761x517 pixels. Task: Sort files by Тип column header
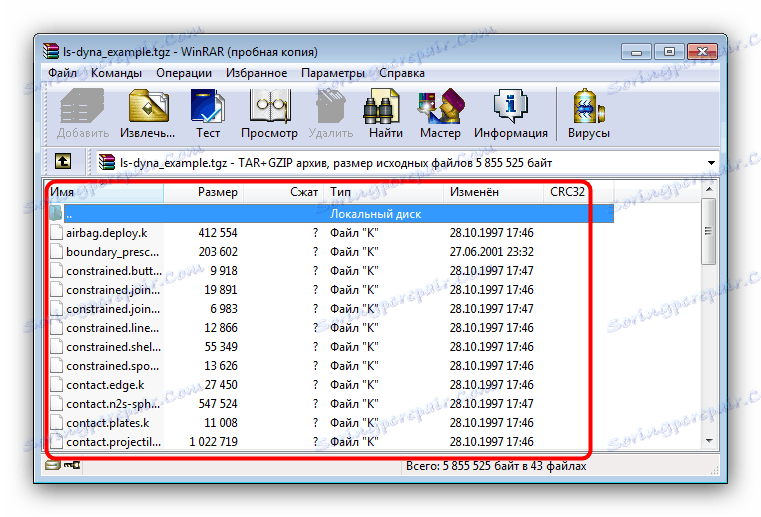tap(383, 192)
